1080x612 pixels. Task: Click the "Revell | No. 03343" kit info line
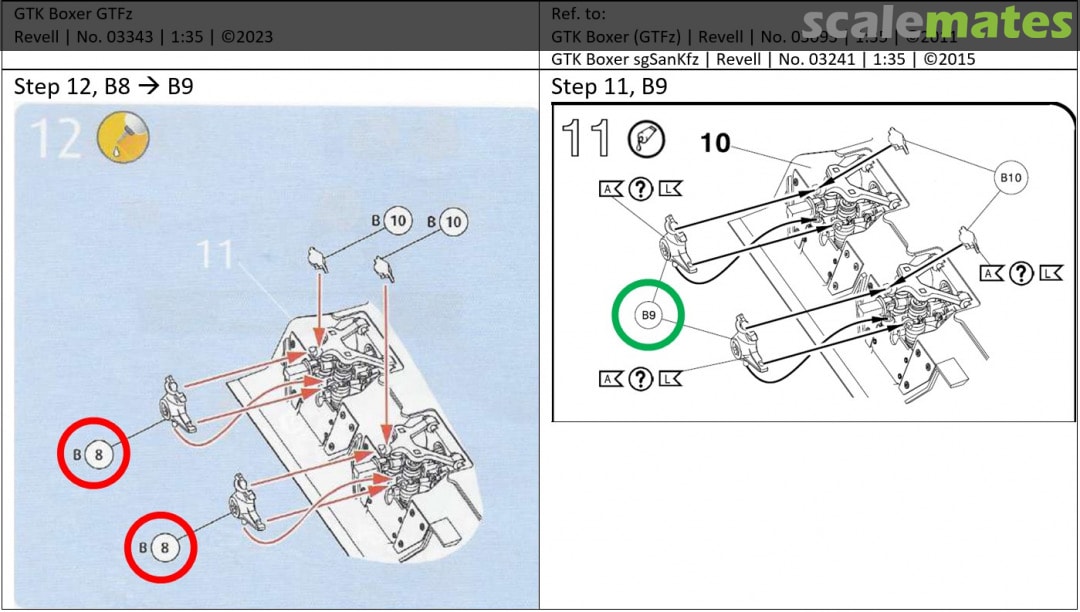[x=143, y=37]
